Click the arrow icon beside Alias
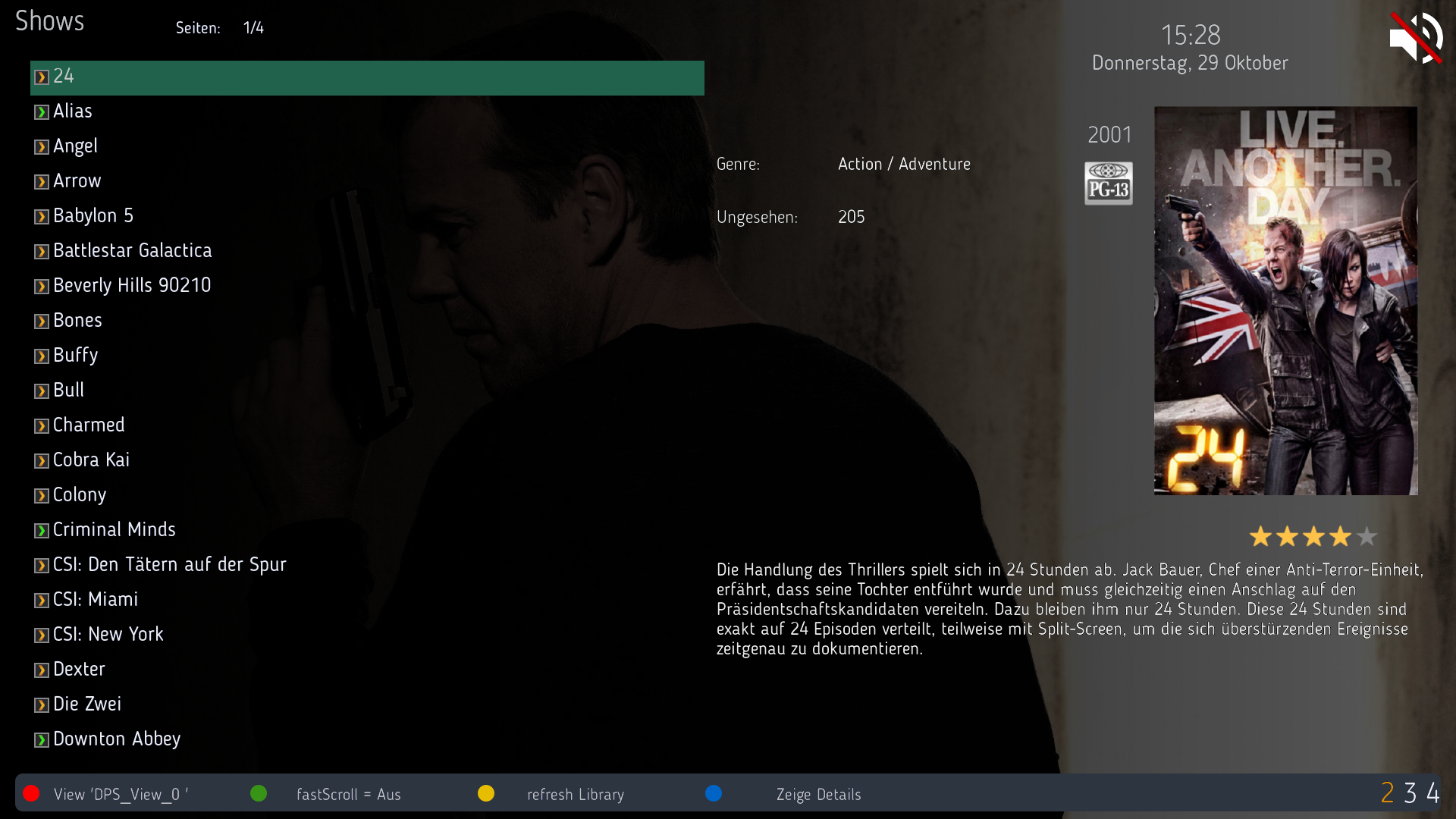1456x819 pixels. (x=42, y=112)
